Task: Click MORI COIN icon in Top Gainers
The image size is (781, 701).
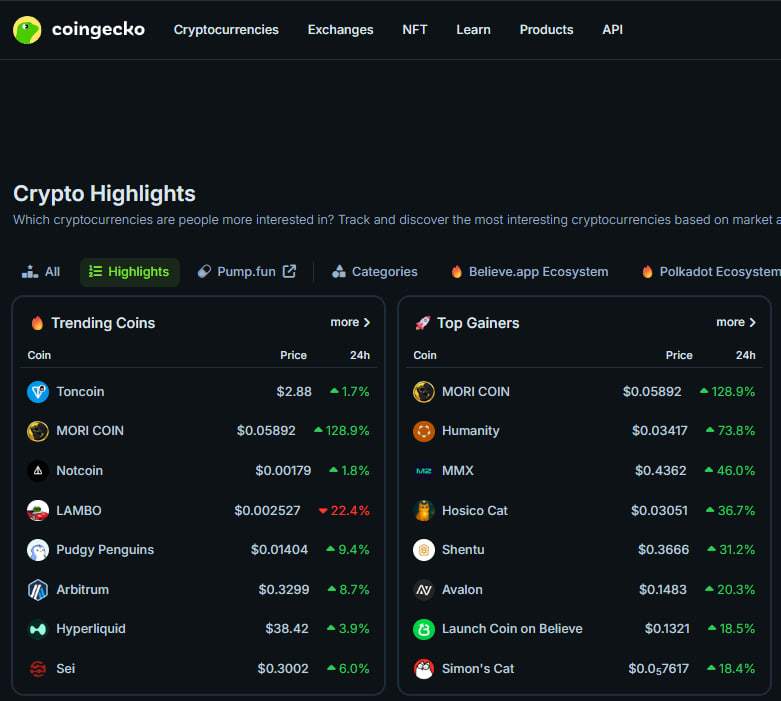Action: 424,392
